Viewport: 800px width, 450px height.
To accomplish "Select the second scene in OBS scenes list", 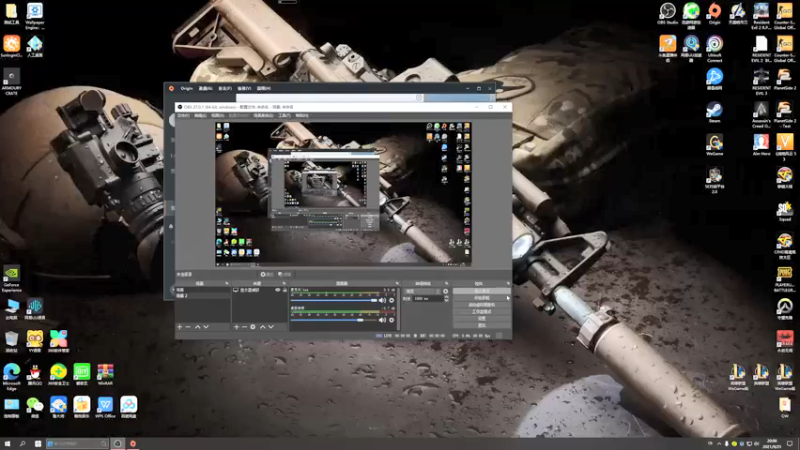I will pos(203,295).
